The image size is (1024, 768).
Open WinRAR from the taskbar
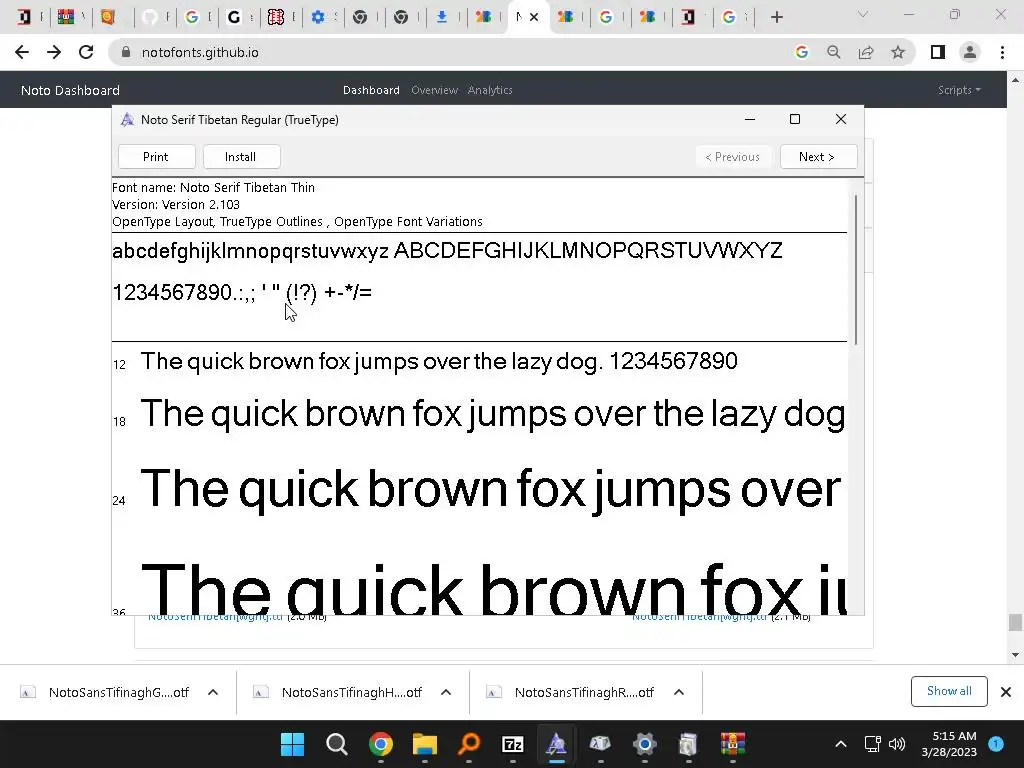tap(733, 744)
